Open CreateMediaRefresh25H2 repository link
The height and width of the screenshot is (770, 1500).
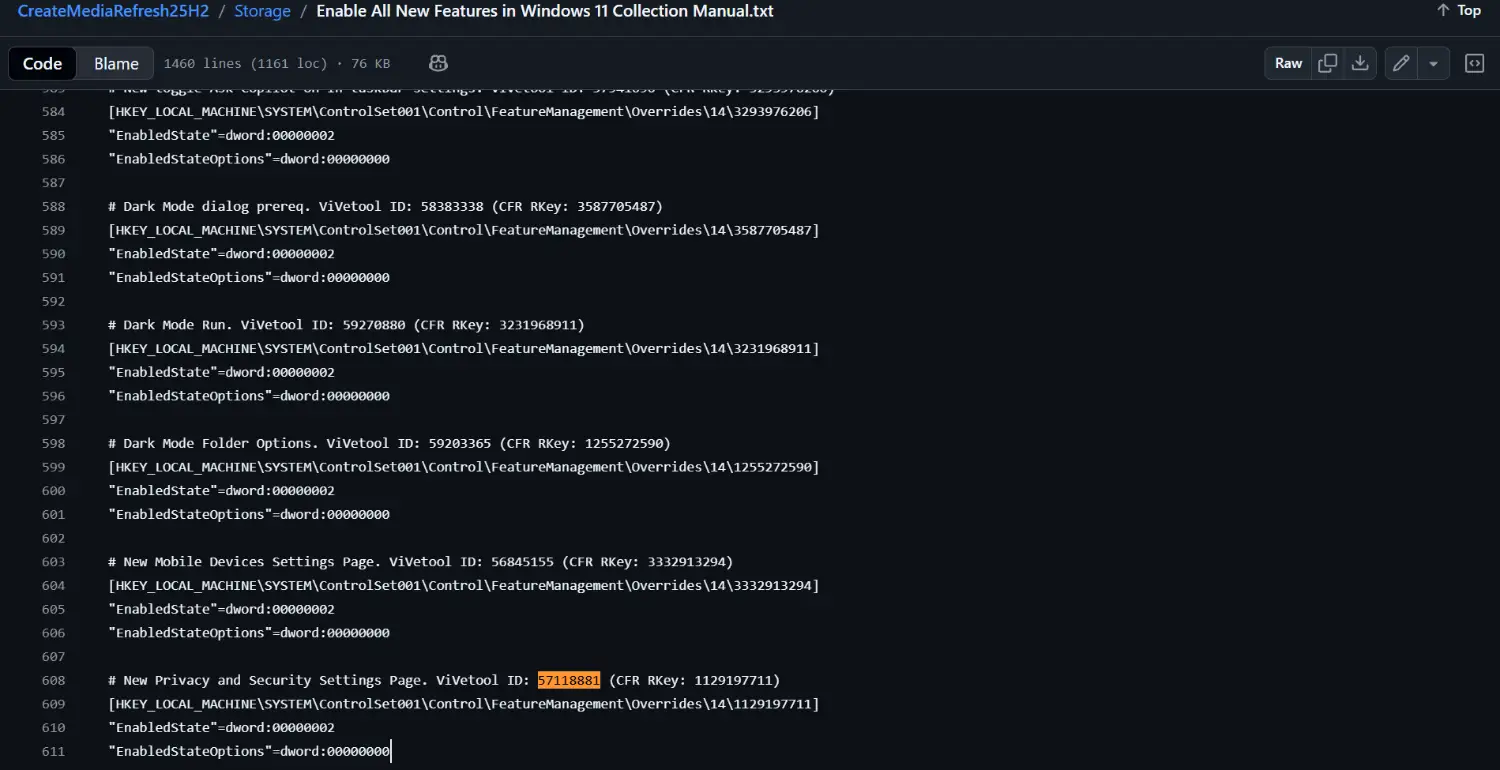(112, 11)
